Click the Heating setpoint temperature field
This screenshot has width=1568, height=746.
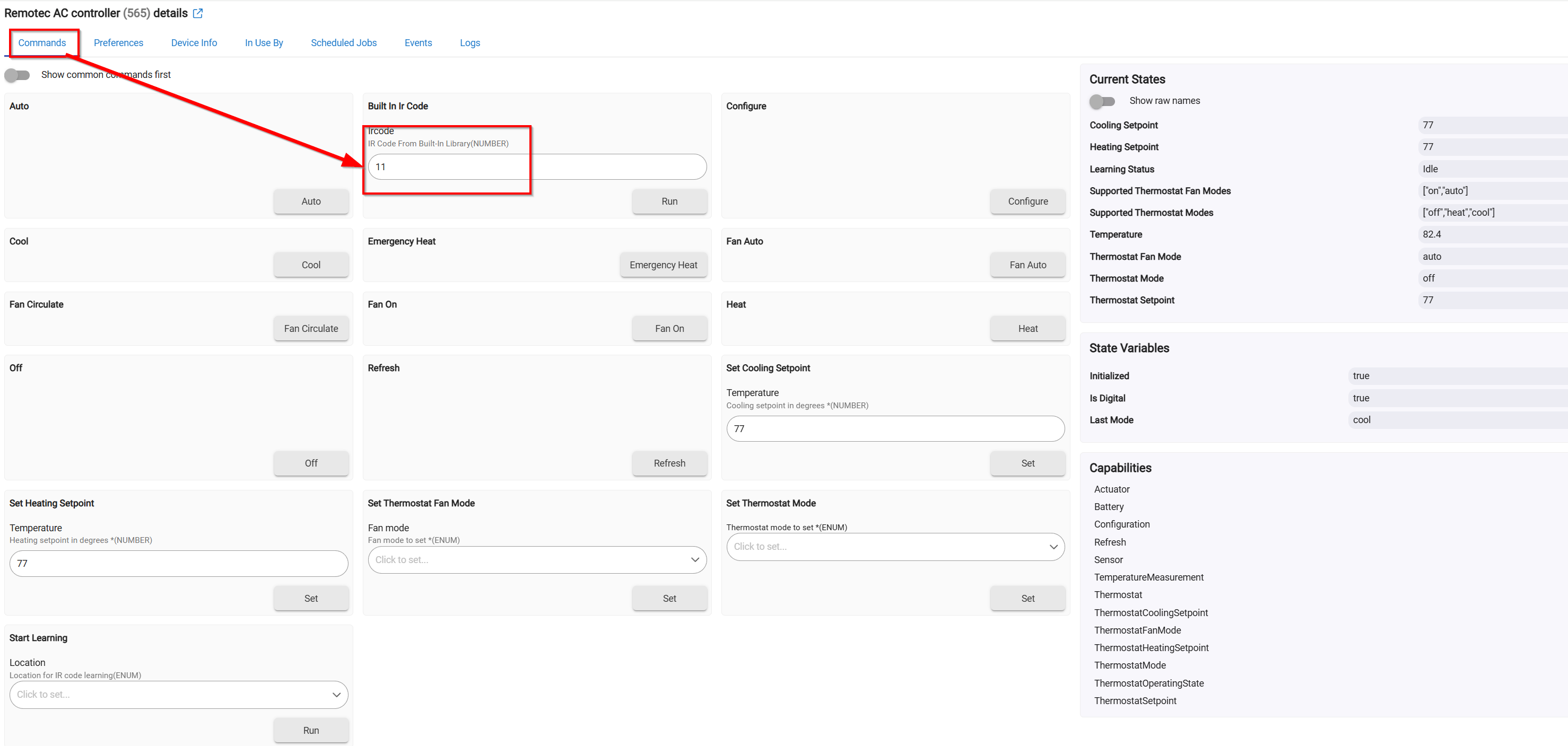[179, 564]
